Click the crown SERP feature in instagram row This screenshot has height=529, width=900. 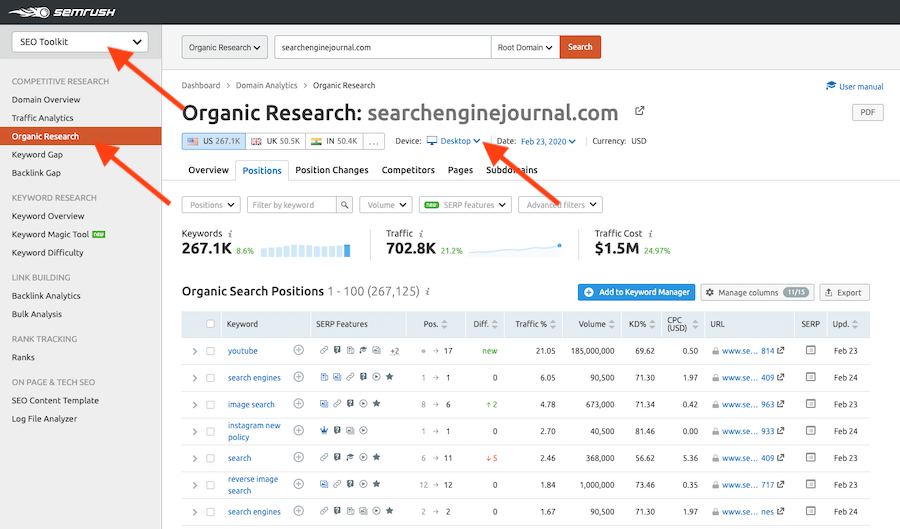point(324,430)
